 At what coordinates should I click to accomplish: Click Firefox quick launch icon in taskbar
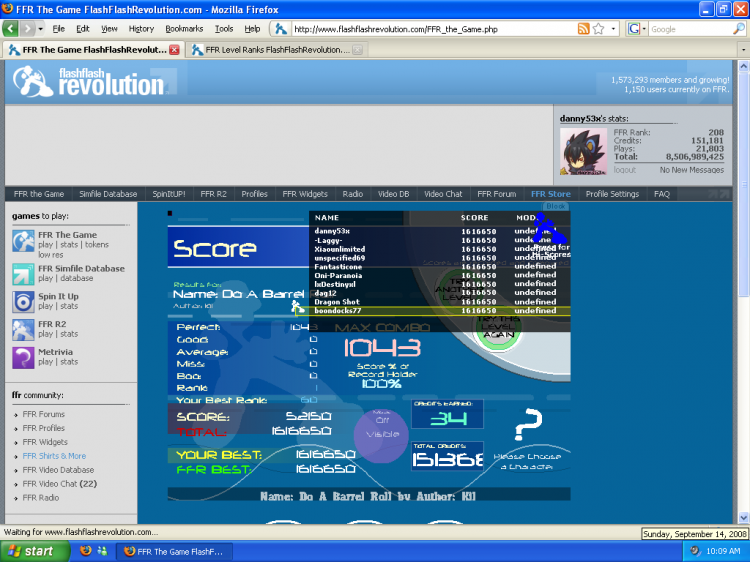click(86, 551)
